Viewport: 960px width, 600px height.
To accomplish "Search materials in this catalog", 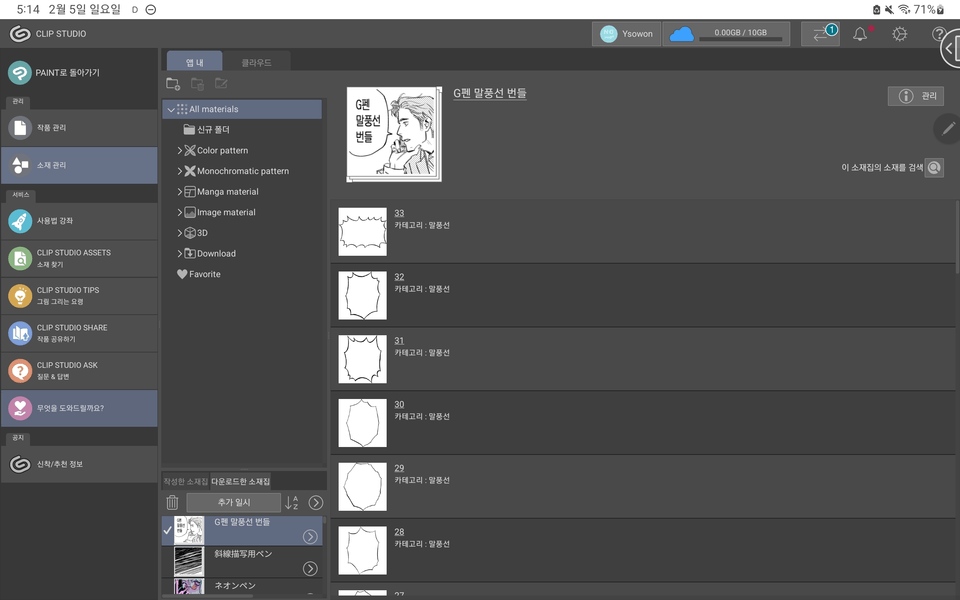I will 934,167.
